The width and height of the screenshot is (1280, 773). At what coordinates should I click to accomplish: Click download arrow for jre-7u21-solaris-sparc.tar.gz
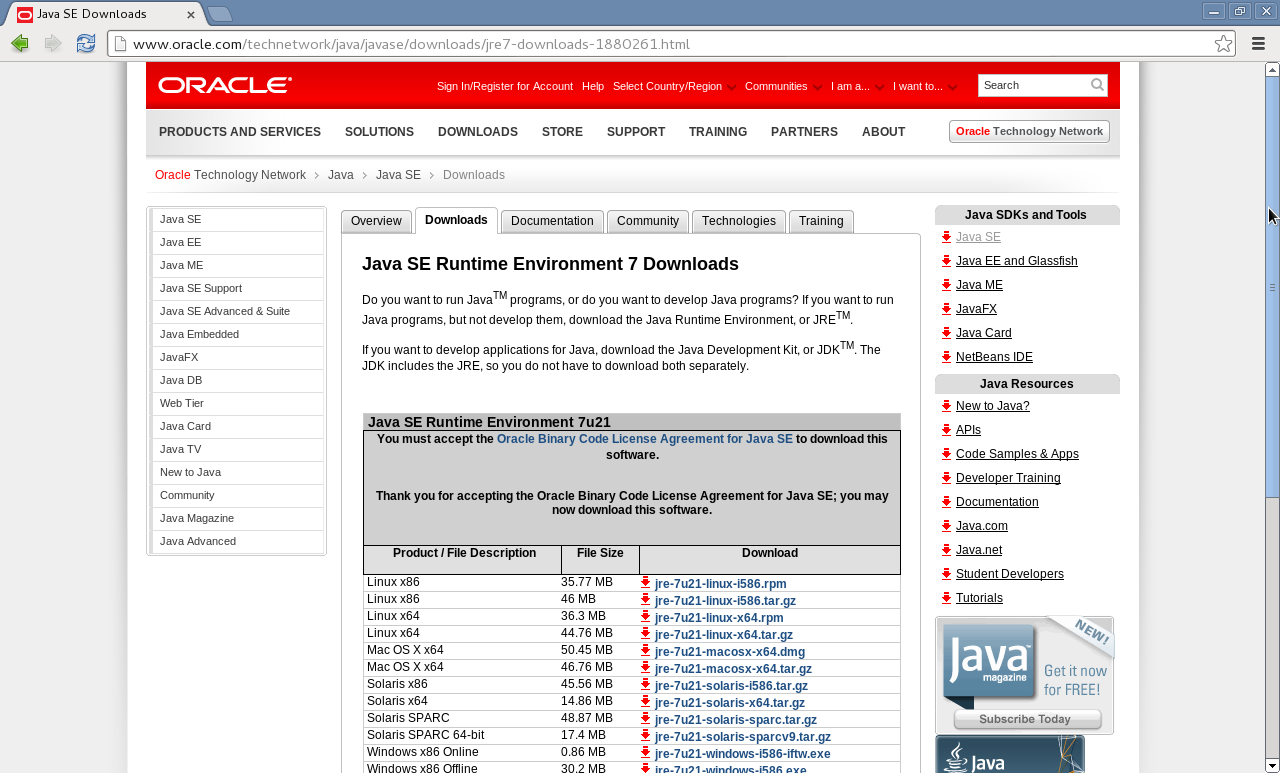[646, 719]
